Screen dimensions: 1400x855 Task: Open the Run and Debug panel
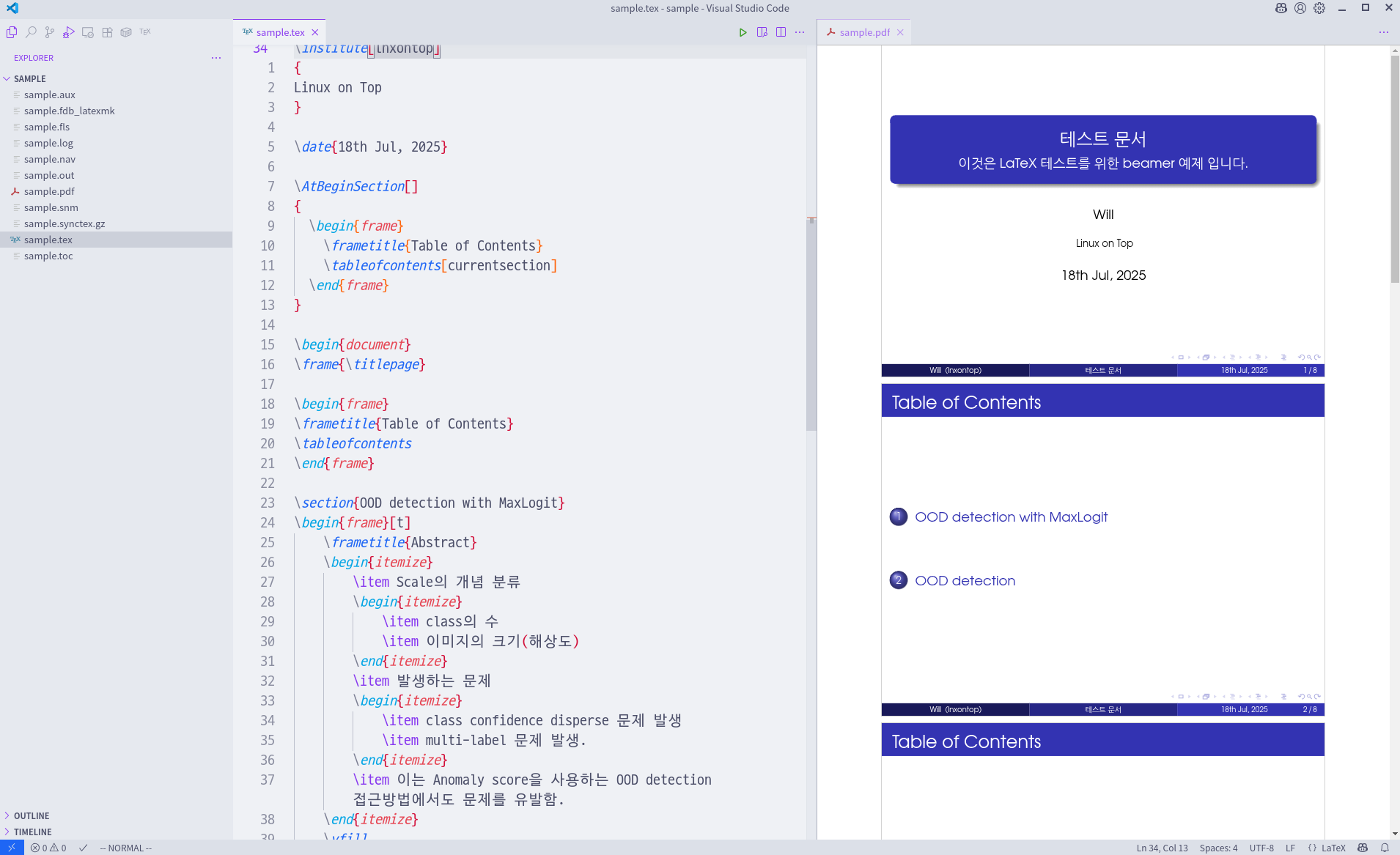point(69,32)
